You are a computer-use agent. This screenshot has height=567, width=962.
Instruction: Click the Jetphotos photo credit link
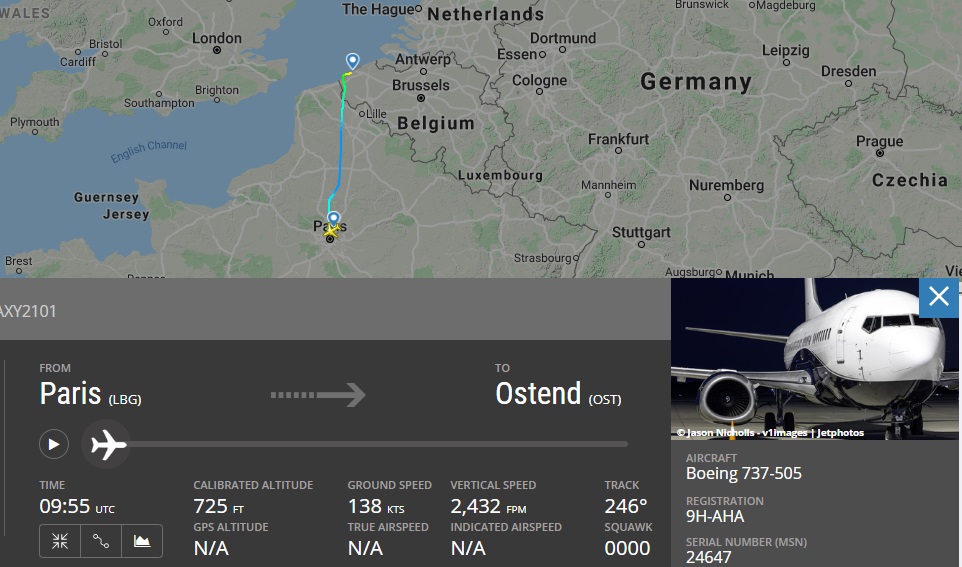click(x=838, y=433)
